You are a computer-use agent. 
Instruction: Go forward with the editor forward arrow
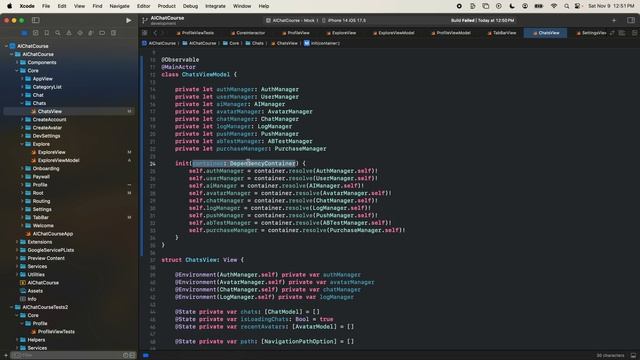pos(163,33)
